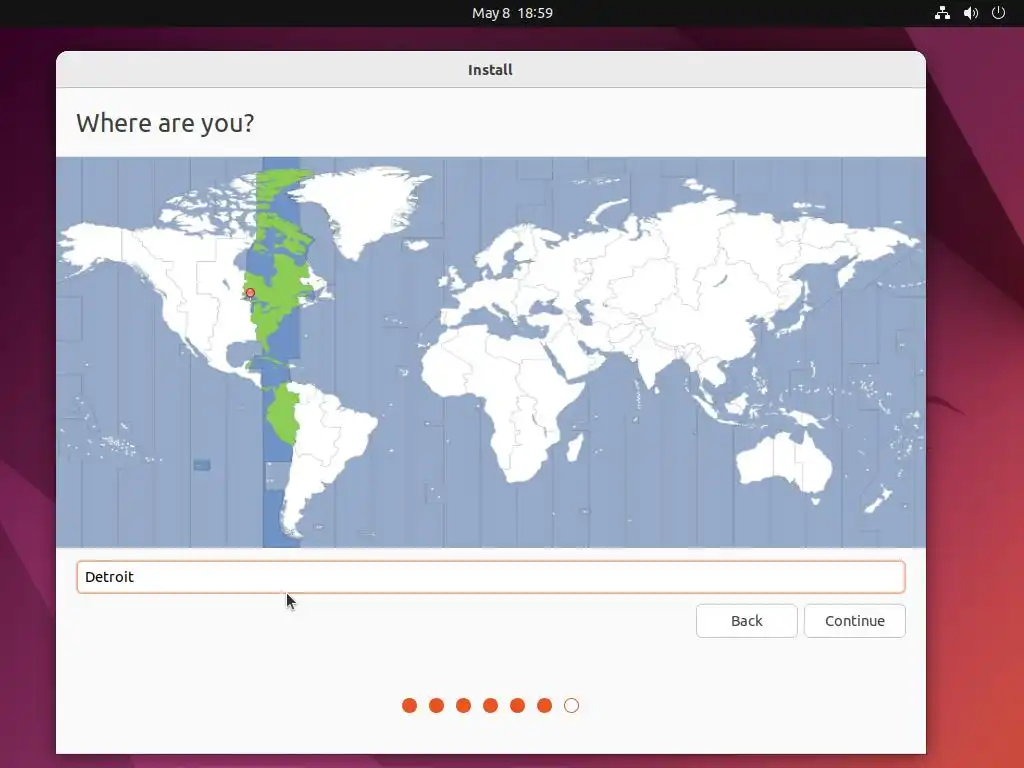Open the clock showing May 8 18:59
This screenshot has width=1024, height=768.
(x=512, y=13)
